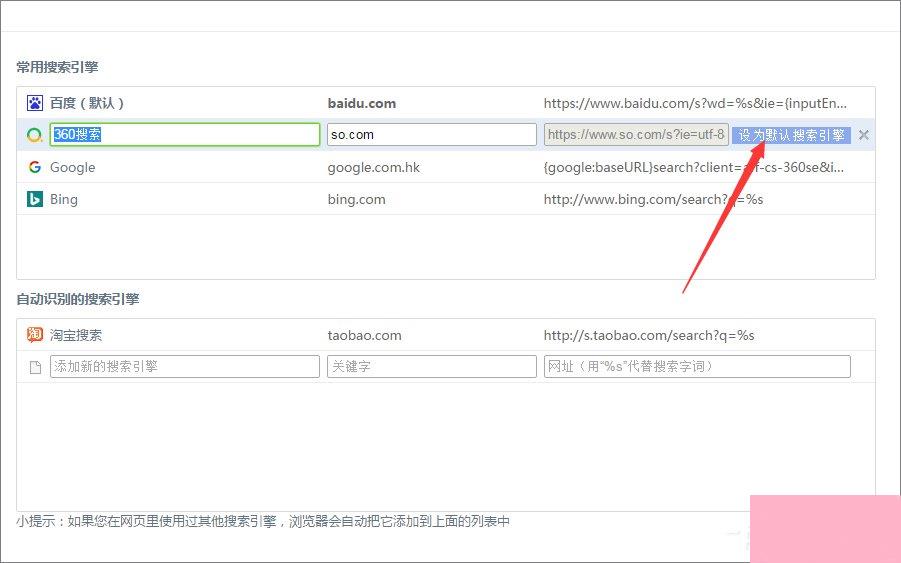Click the 小提示 hint text

tap(263, 521)
